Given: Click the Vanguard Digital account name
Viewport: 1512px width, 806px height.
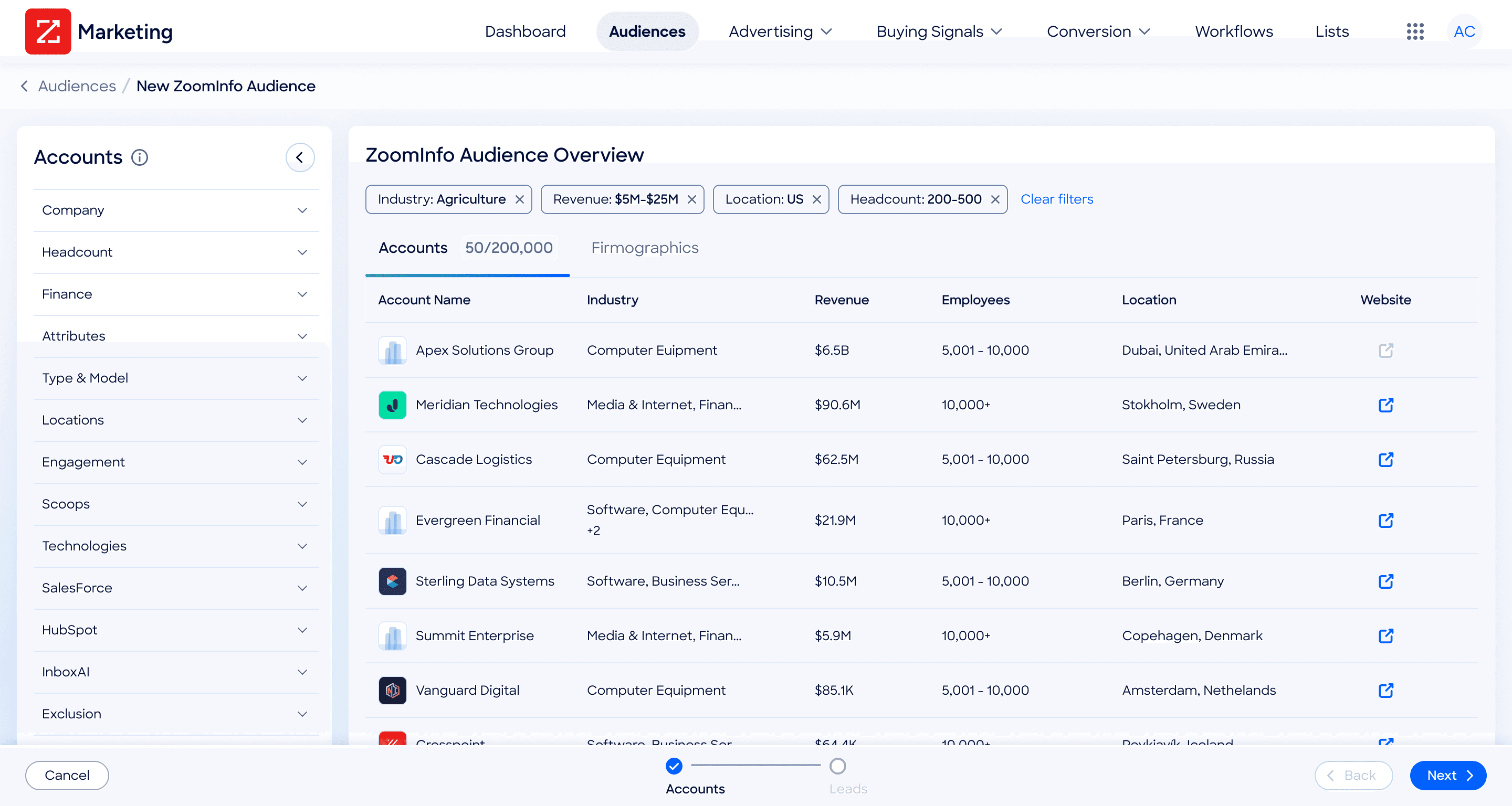Looking at the screenshot, I should (x=467, y=691).
